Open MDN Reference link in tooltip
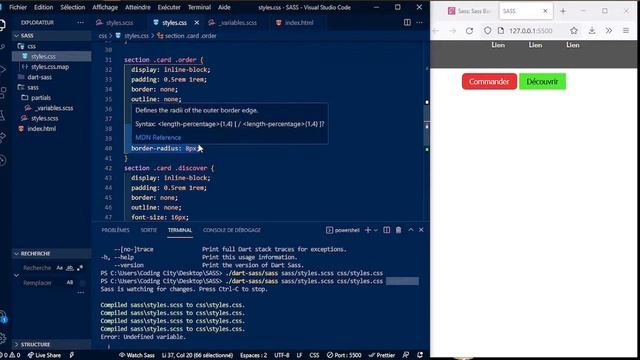The image size is (640, 360). coord(158,138)
